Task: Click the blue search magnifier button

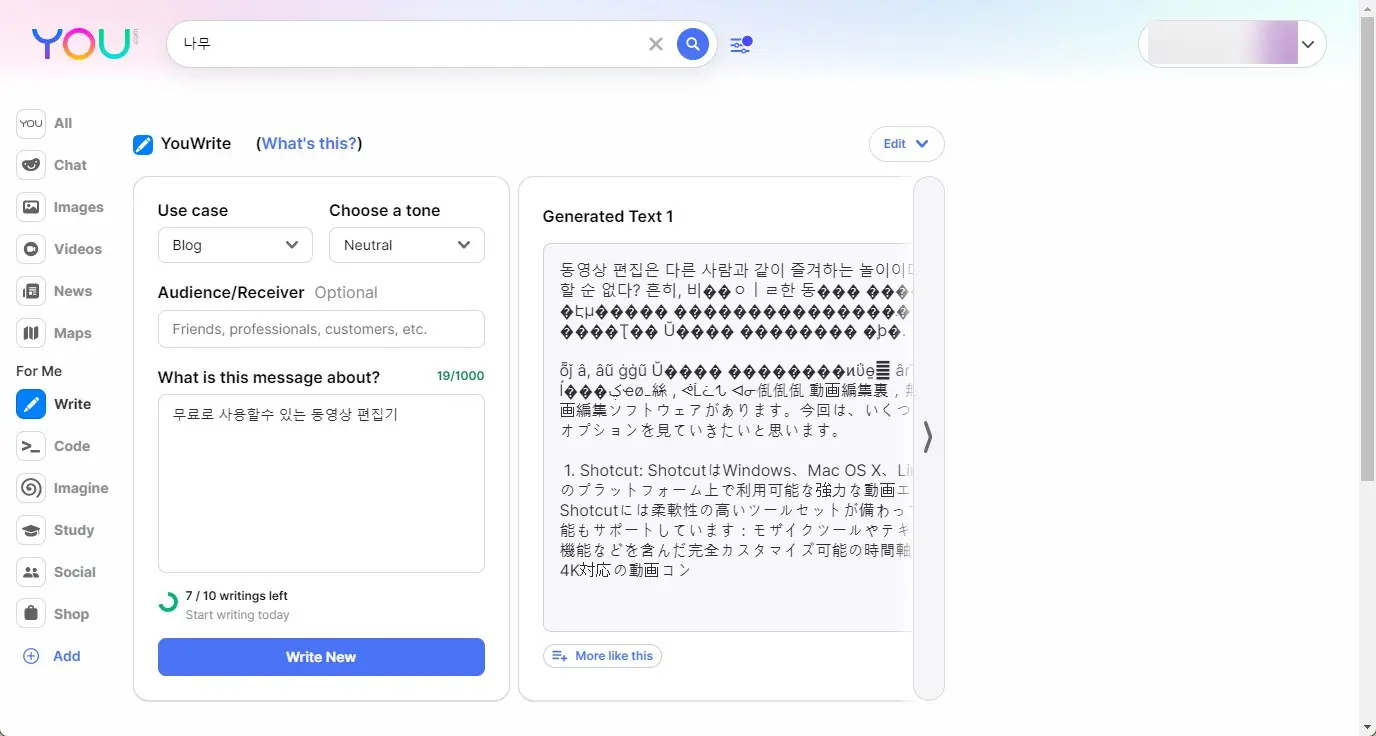Action: point(693,44)
